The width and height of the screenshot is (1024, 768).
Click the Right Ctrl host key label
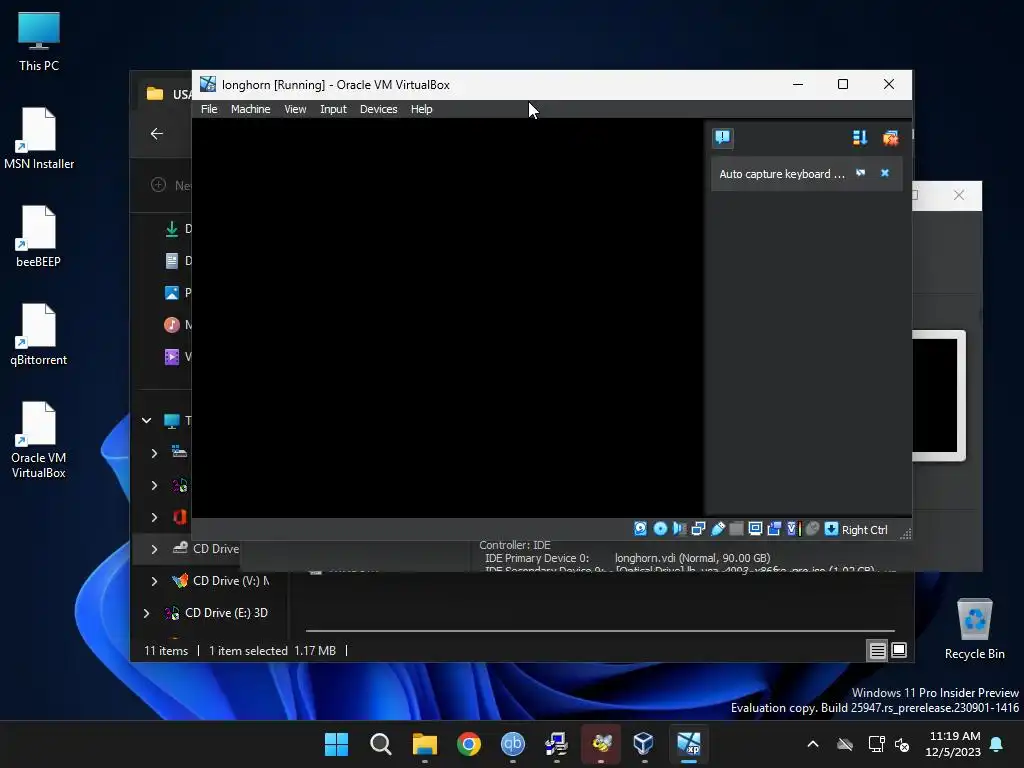pyautogui.click(x=864, y=530)
